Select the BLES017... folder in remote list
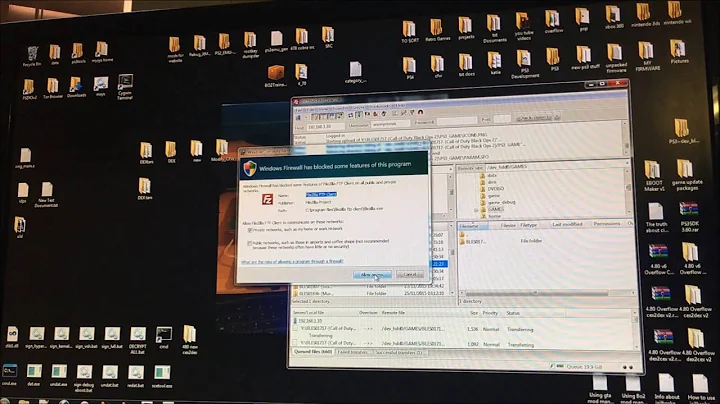Viewport: 720px width, 404px height. click(x=475, y=241)
